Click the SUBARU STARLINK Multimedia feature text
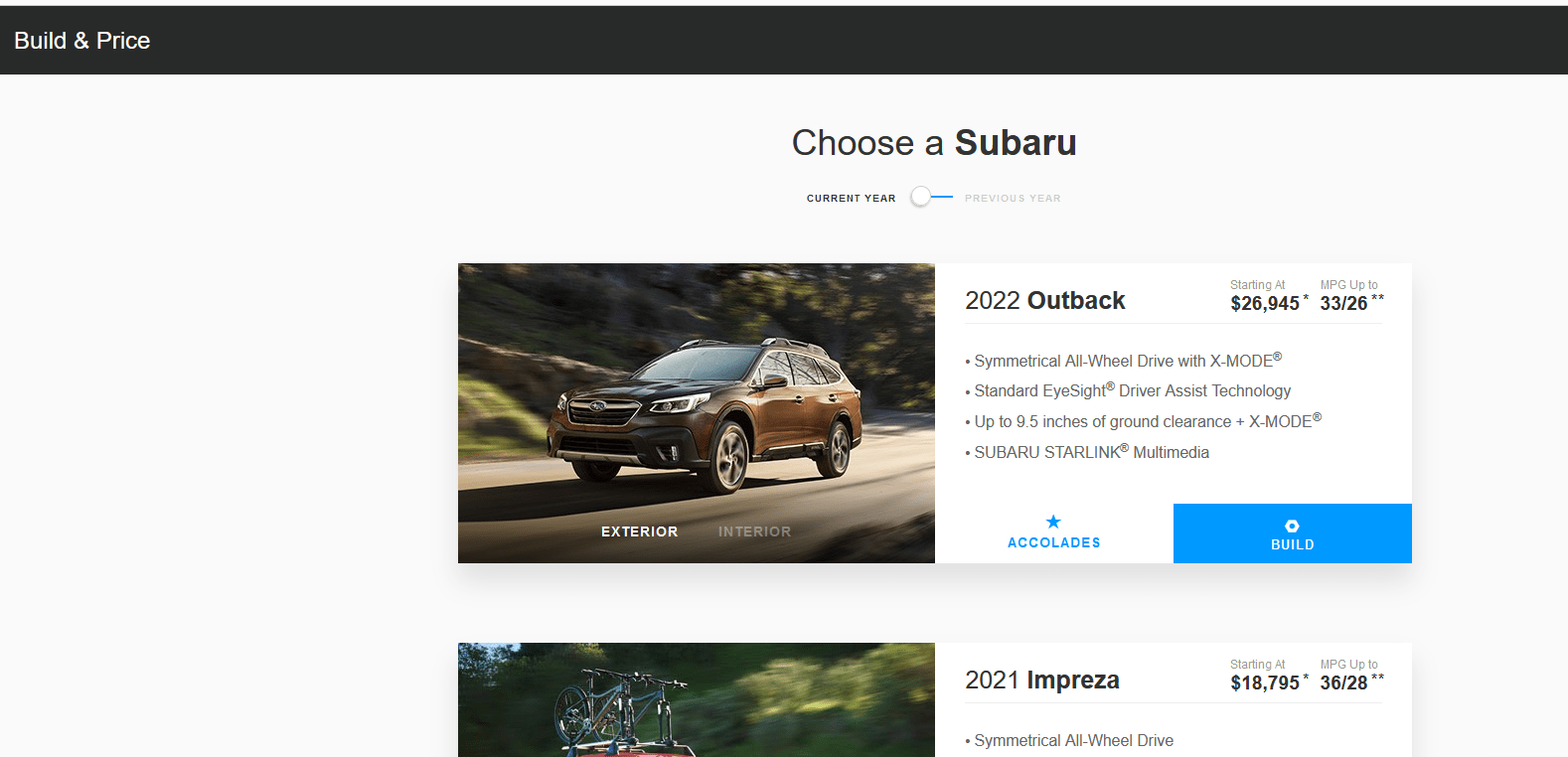Viewport: 1568px width, 757px height. tap(1091, 452)
